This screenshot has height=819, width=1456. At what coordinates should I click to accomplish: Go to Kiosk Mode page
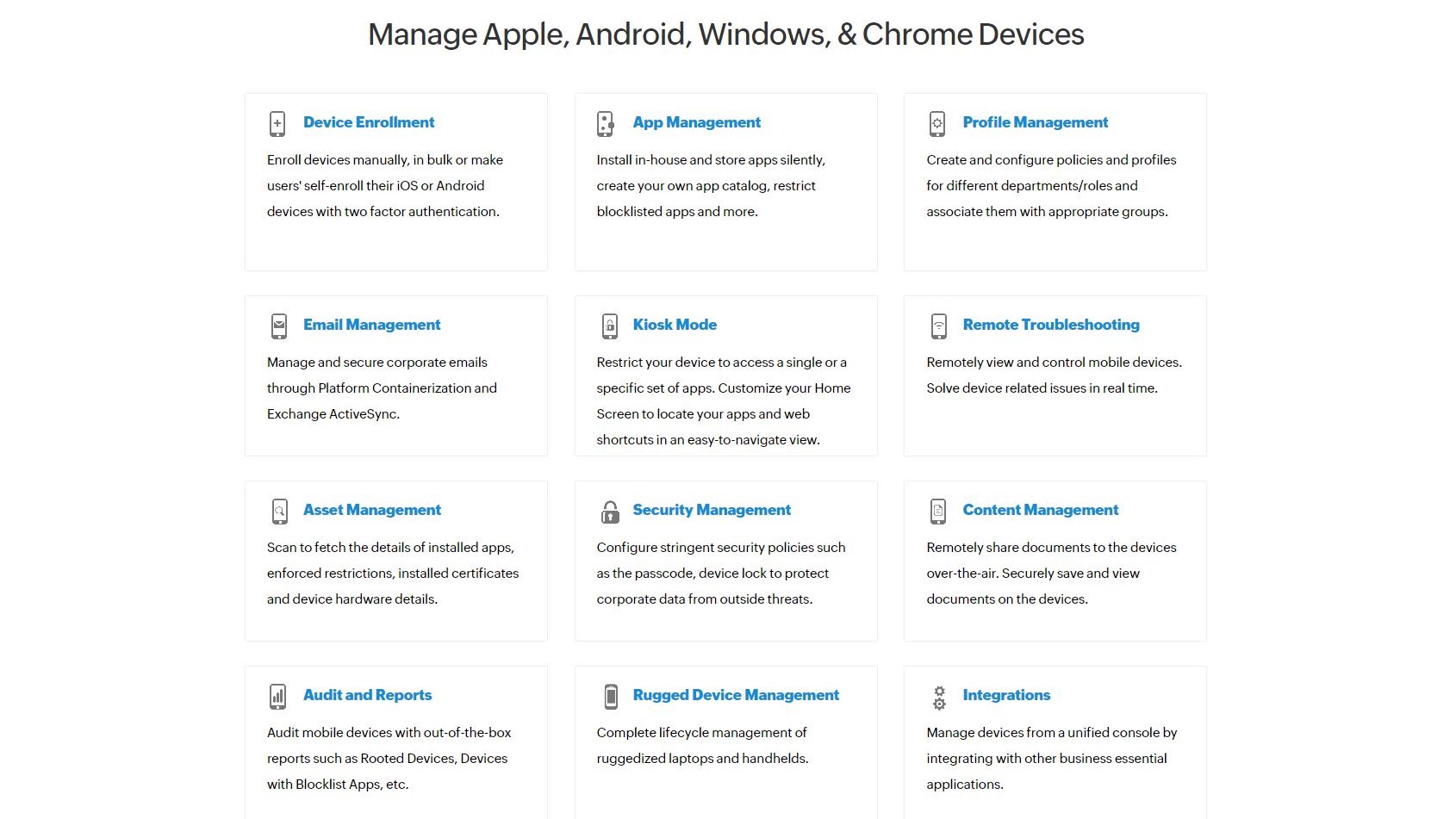point(675,325)
